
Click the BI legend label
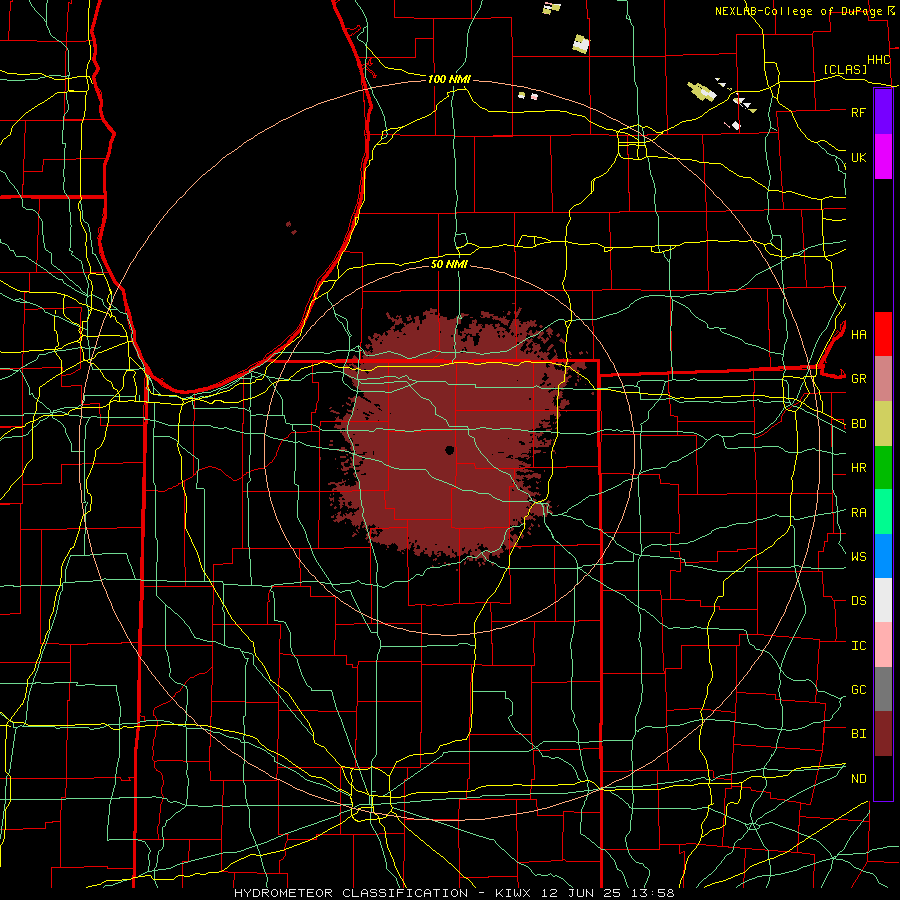click(858, 734)
